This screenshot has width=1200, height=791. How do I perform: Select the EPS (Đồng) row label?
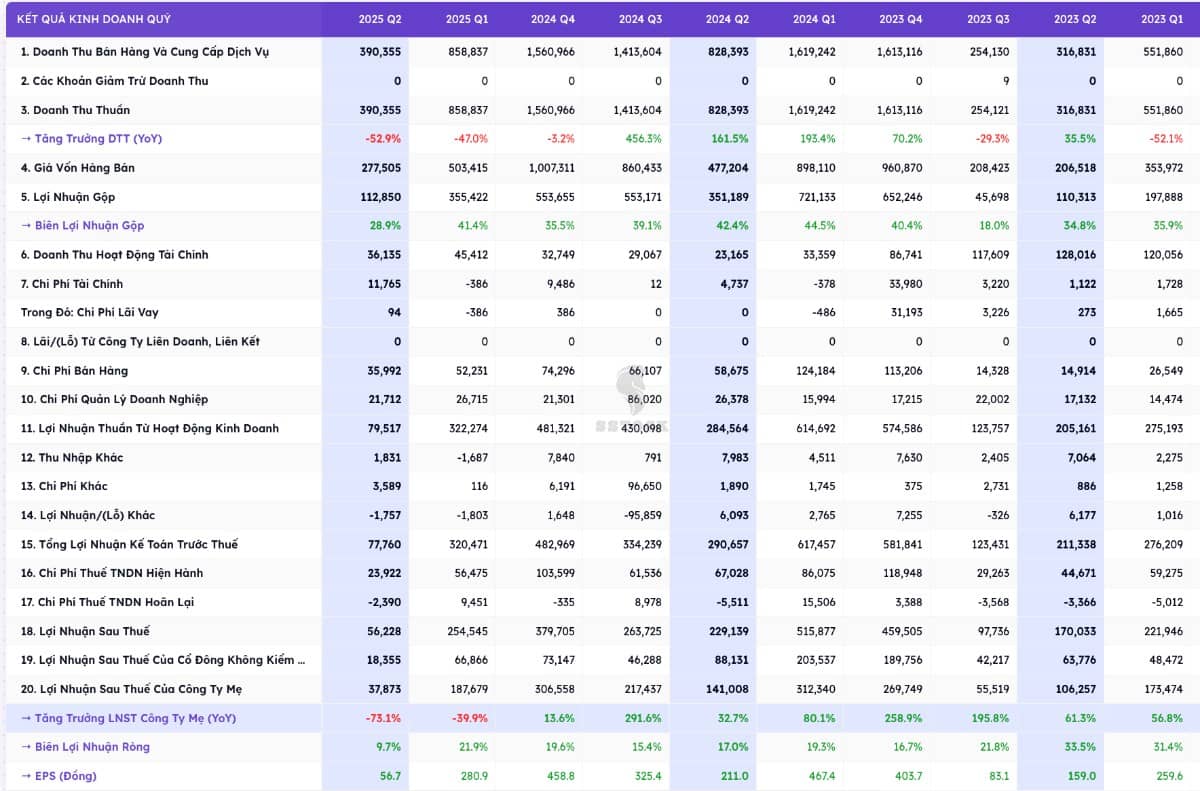(66, 776)
